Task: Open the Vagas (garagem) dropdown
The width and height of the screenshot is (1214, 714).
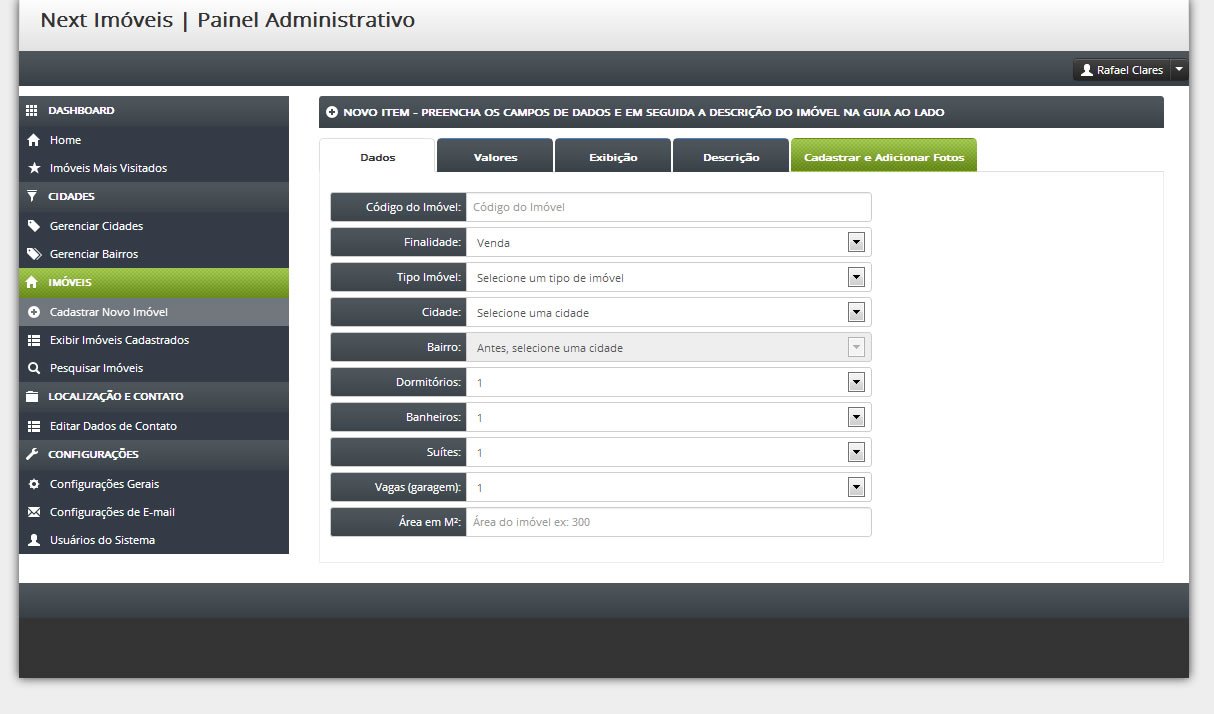Action: click(x=668, y=487)
